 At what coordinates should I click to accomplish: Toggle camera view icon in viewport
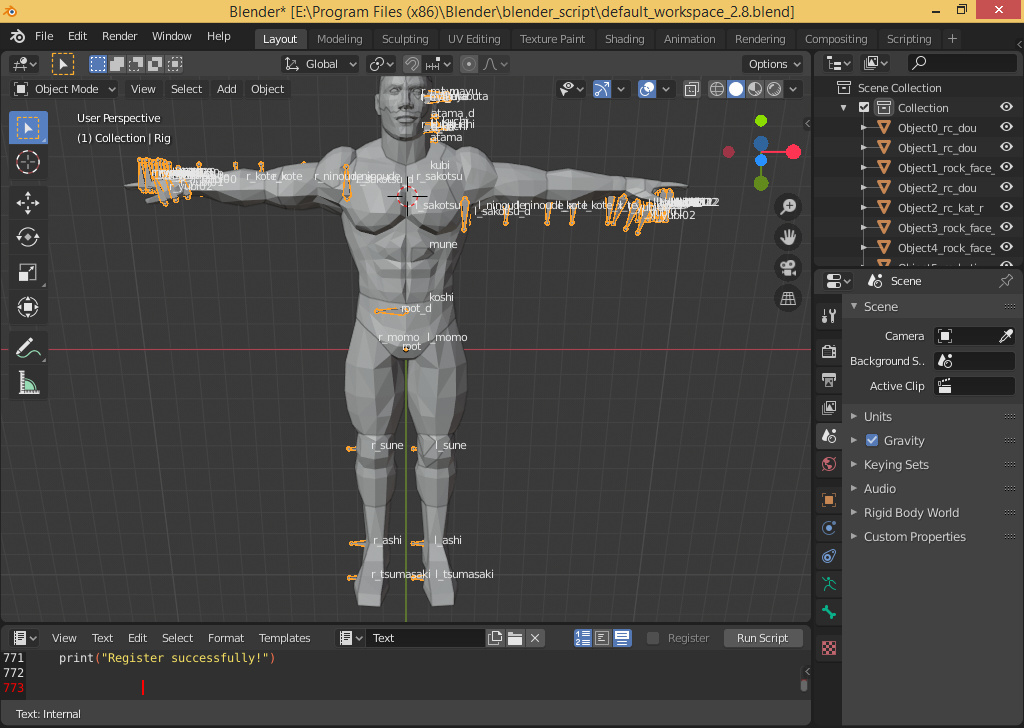point(788,268)
